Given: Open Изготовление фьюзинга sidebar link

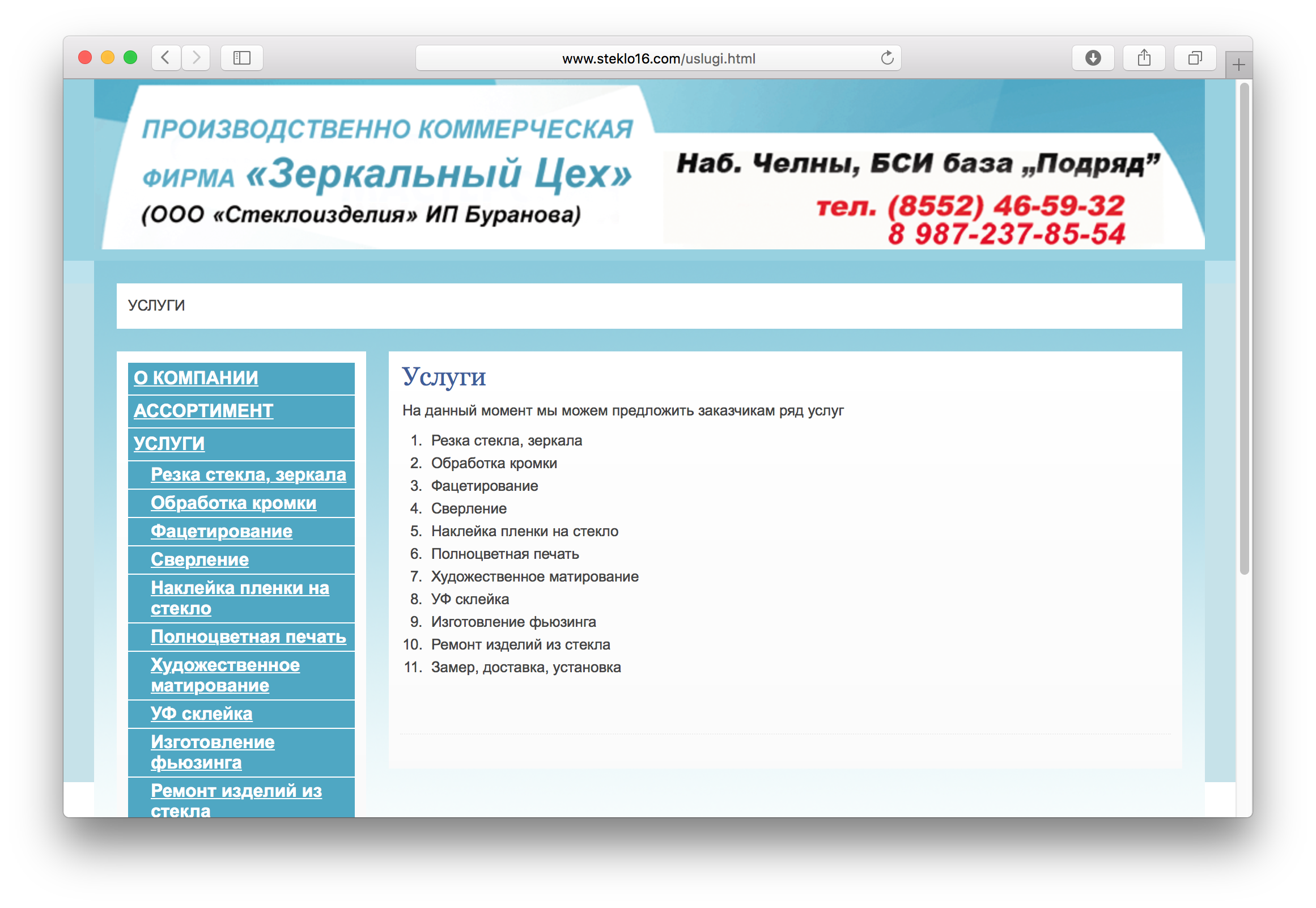Looking at the screenshot, I should click(213, 753).
